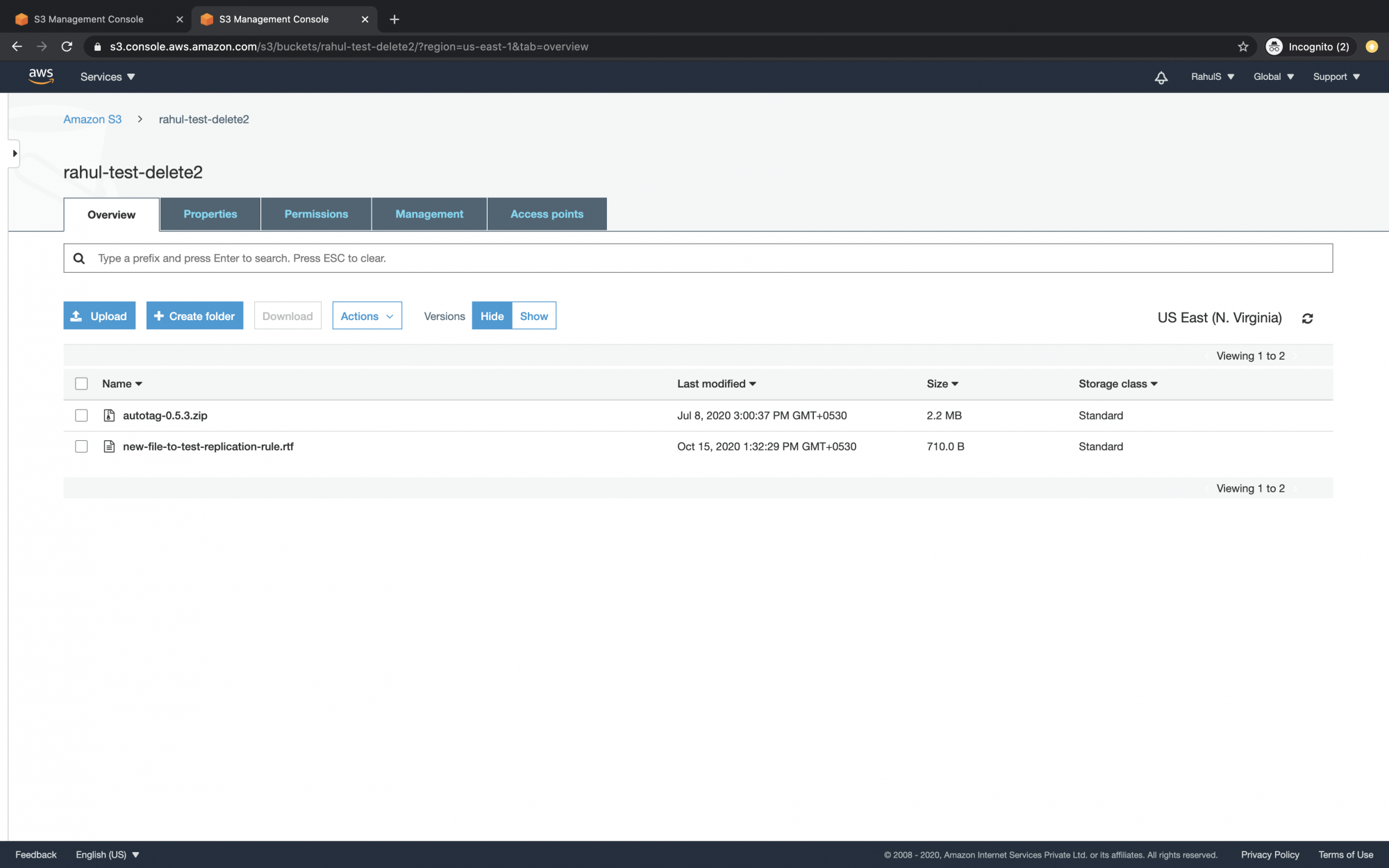1389x868 pixels.
Task: Open the Services menu
Action: pyautogui.click(x=106, y=76)
